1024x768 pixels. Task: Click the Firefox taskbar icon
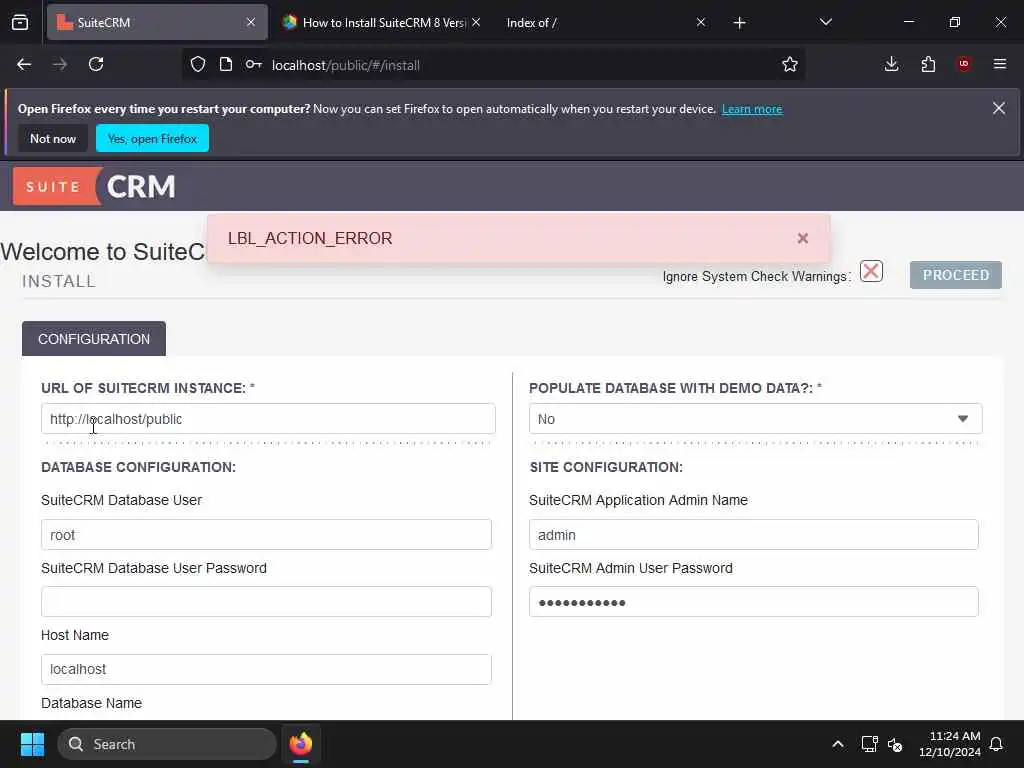(x=300, y=744)
